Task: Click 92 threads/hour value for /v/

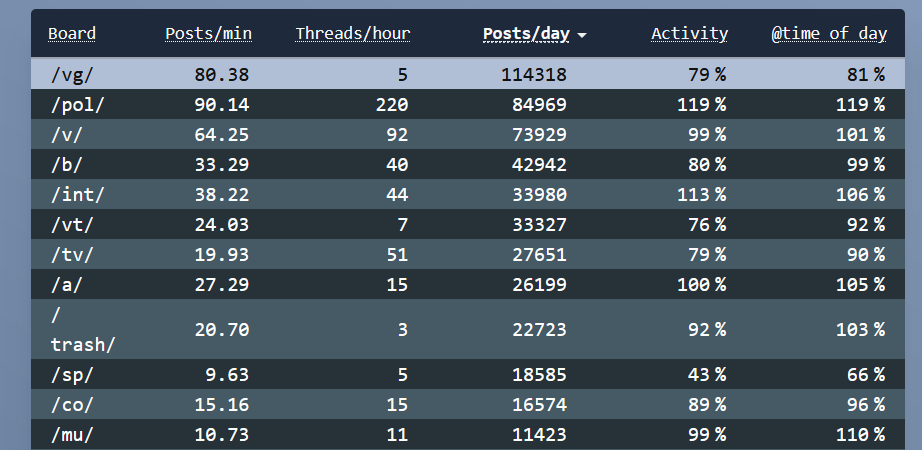Action: 397,135
